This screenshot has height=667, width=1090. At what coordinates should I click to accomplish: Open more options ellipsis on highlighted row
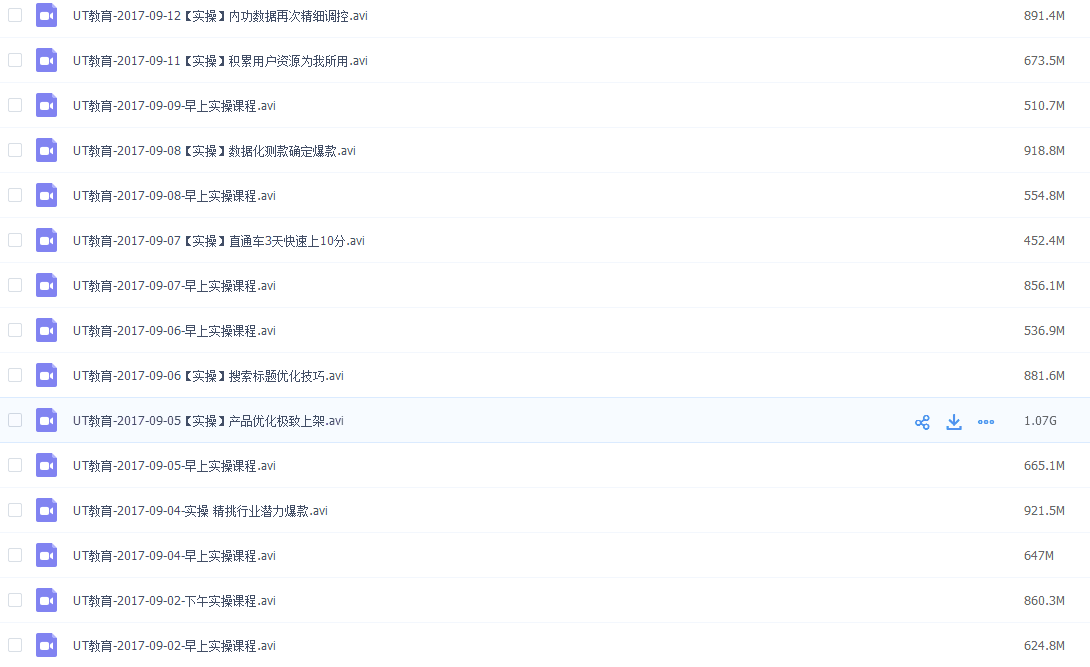click(986, 422)
